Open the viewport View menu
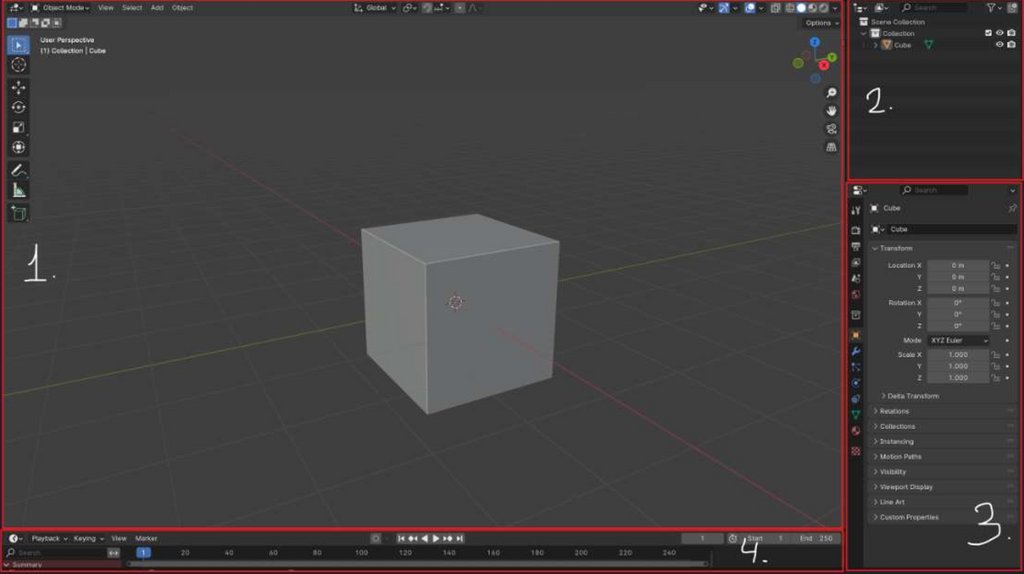 tap(105, 8)
